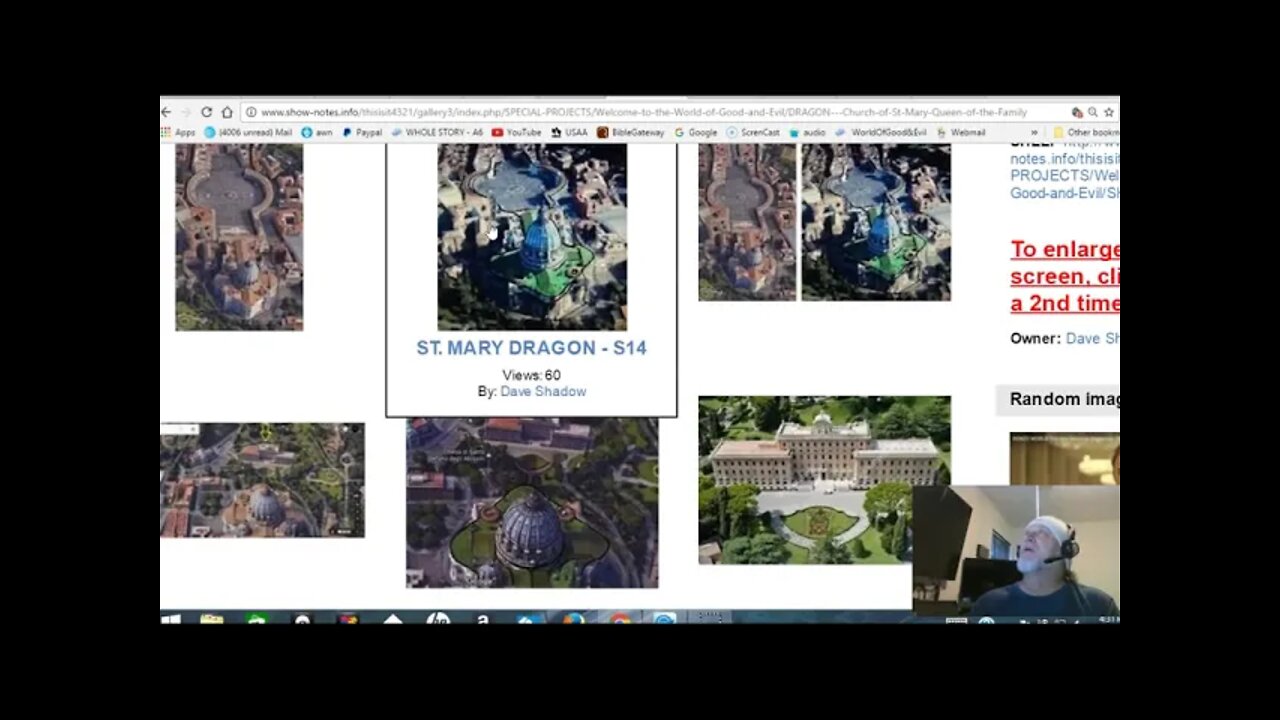The height and width of the screenshot is (720, 1280).
Task: Open Firefox from the taskbar
Action: [574, 619]
